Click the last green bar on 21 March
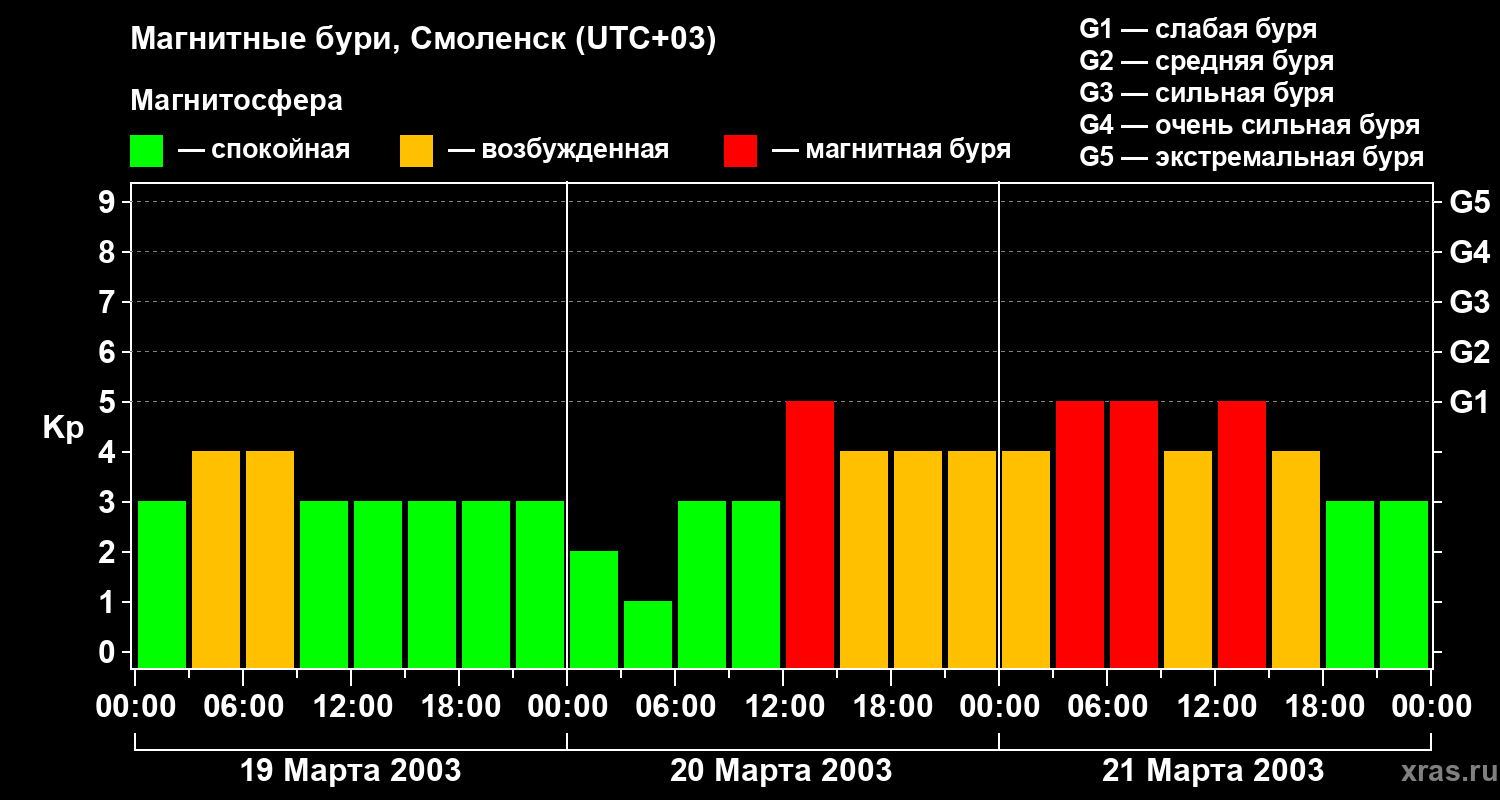This screenshot has width=1500, height=800. pyautogui.click(x=1404, y=584)
